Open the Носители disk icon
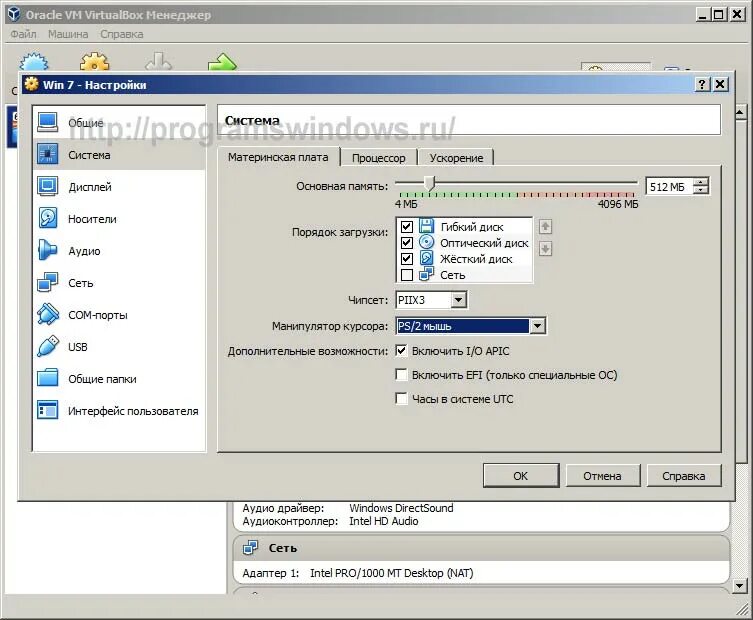 pos(48,219)
